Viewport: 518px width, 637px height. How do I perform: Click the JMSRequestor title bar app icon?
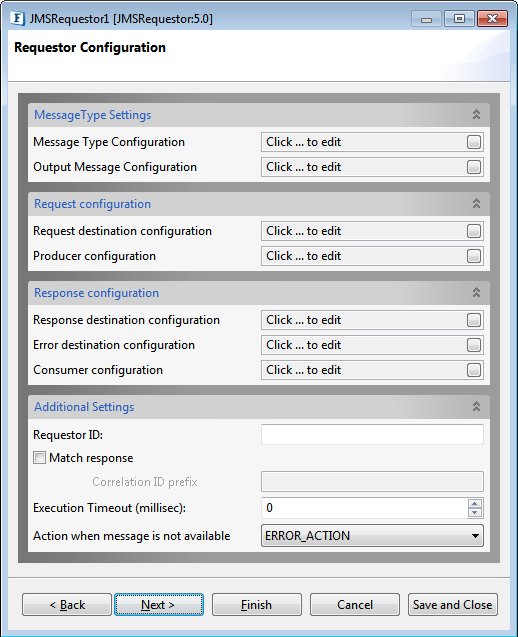pos(17,19)
